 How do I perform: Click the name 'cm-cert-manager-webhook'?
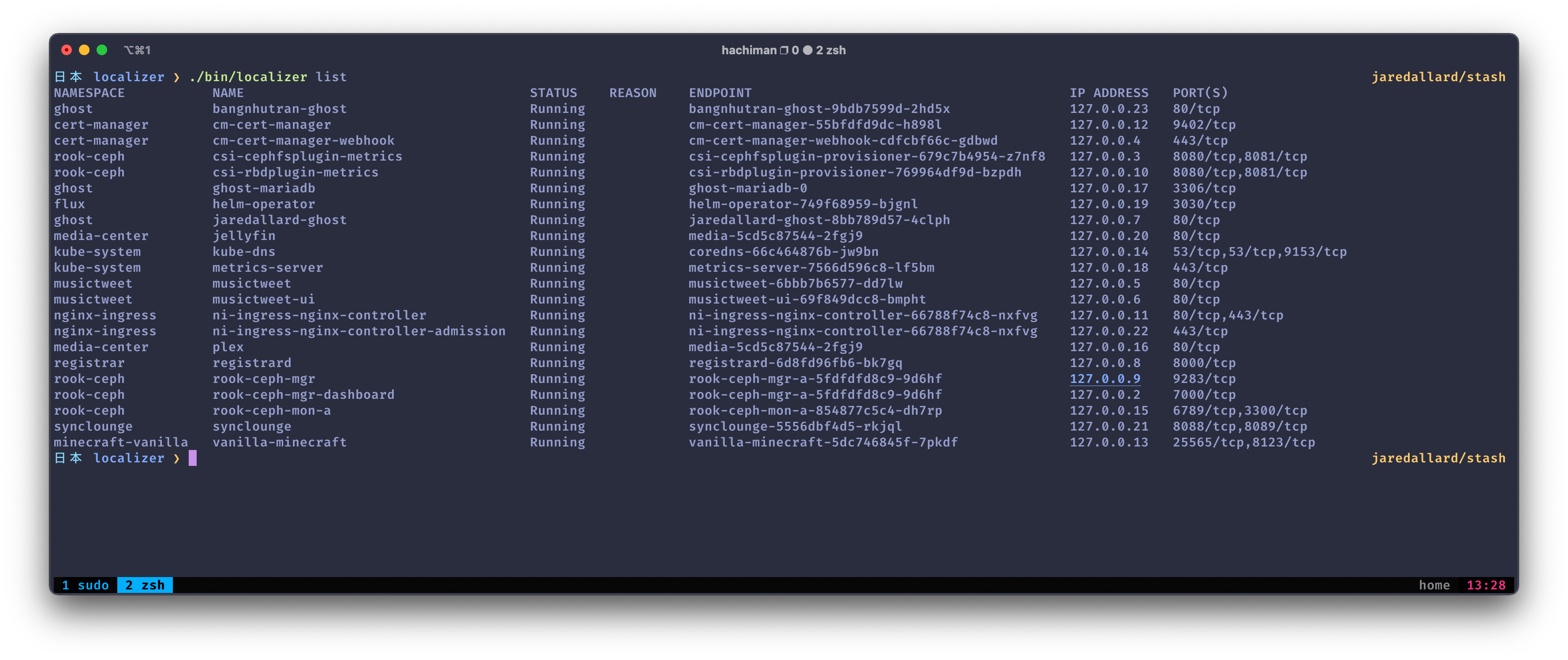pyautogui.click(x=303, y=140)
